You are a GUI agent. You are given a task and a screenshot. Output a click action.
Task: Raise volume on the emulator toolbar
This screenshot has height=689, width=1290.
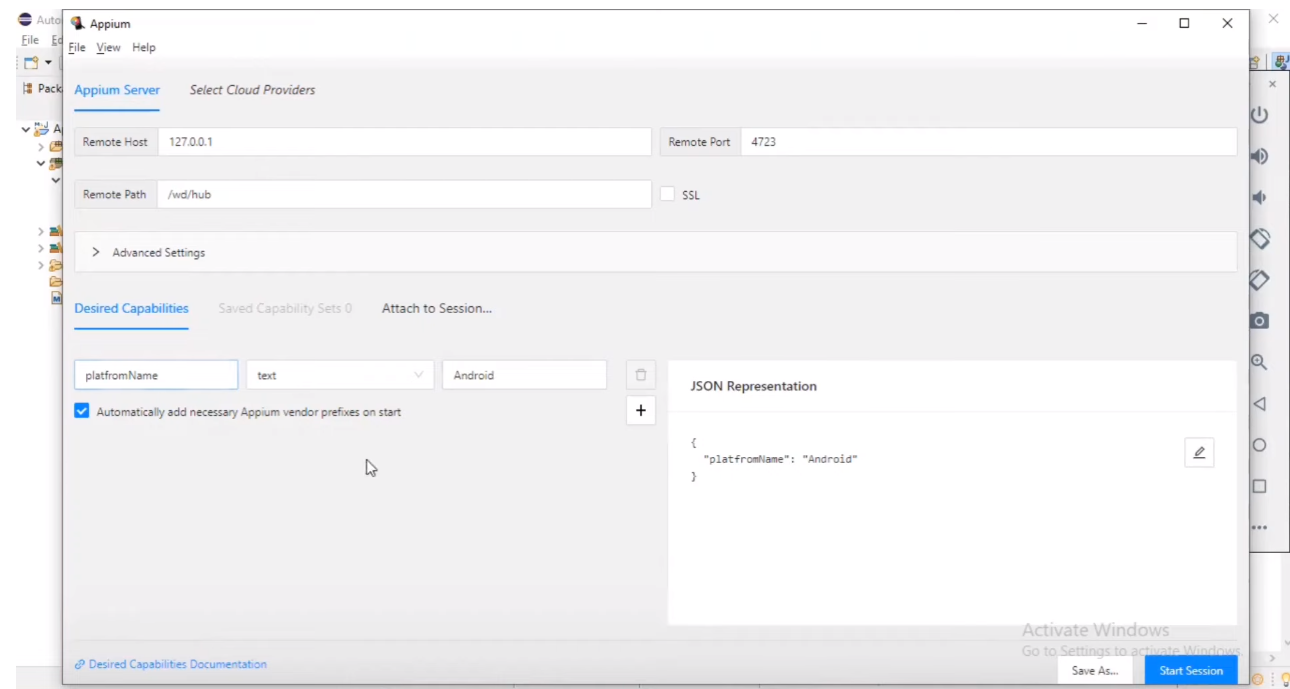coord(1260,156)
